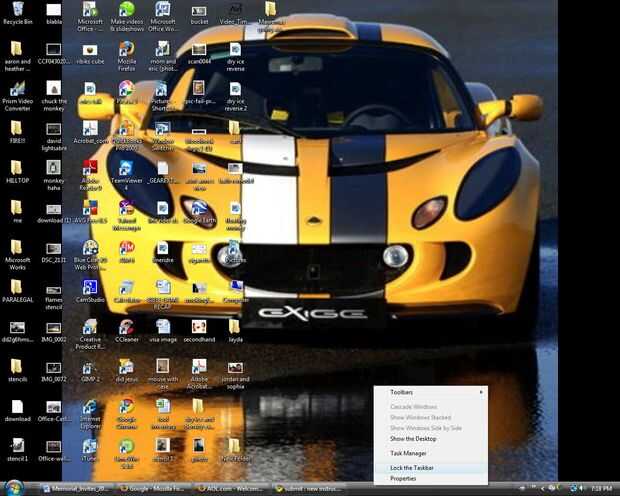Select the IMG_0002 image file

[54, 331]
